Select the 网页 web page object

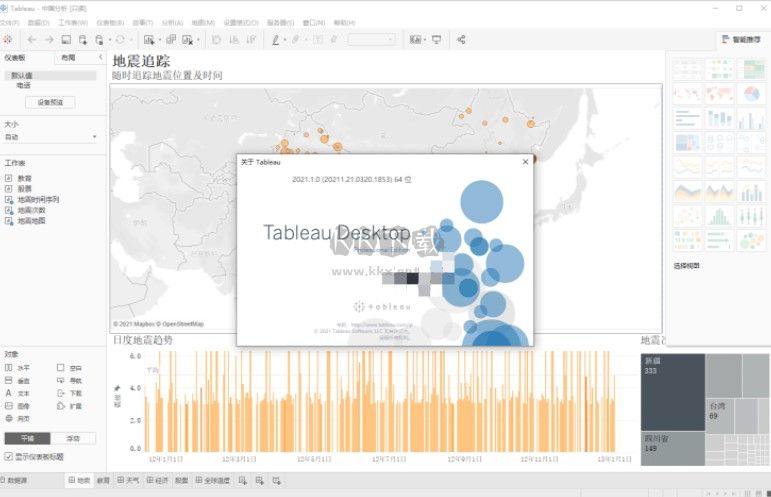point(10,419)
